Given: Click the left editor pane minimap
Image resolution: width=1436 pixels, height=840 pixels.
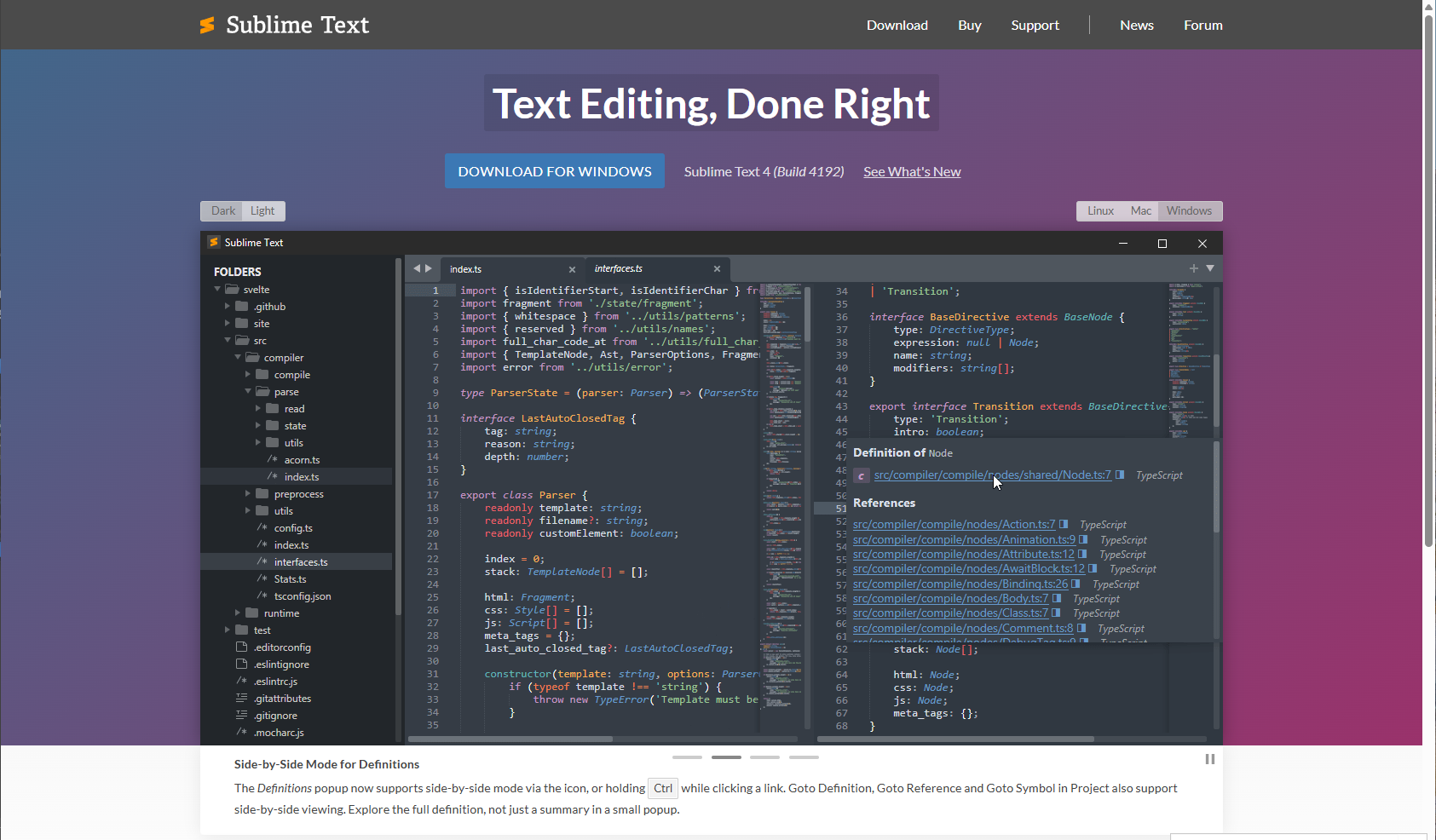Looking at the screenshot, I should [x=780, y=507].
